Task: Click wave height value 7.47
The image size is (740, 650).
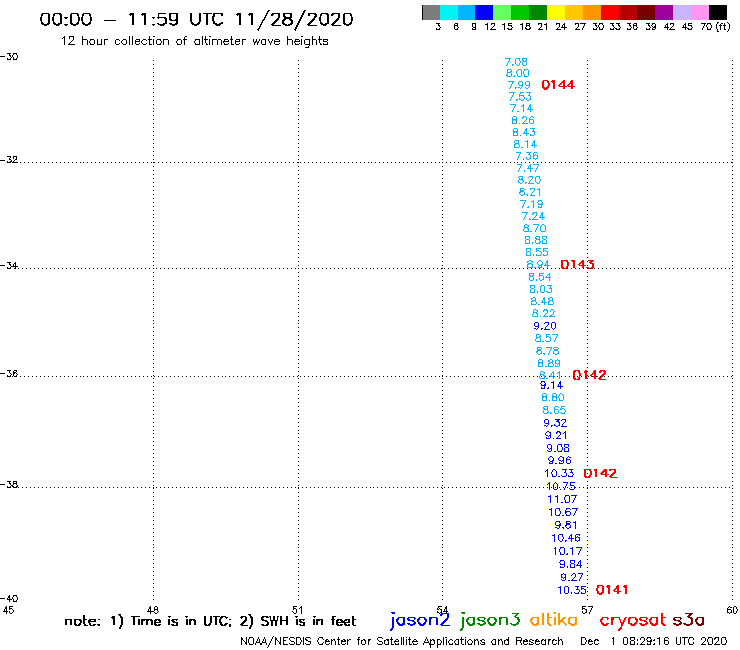Action: tap(528, 169)
